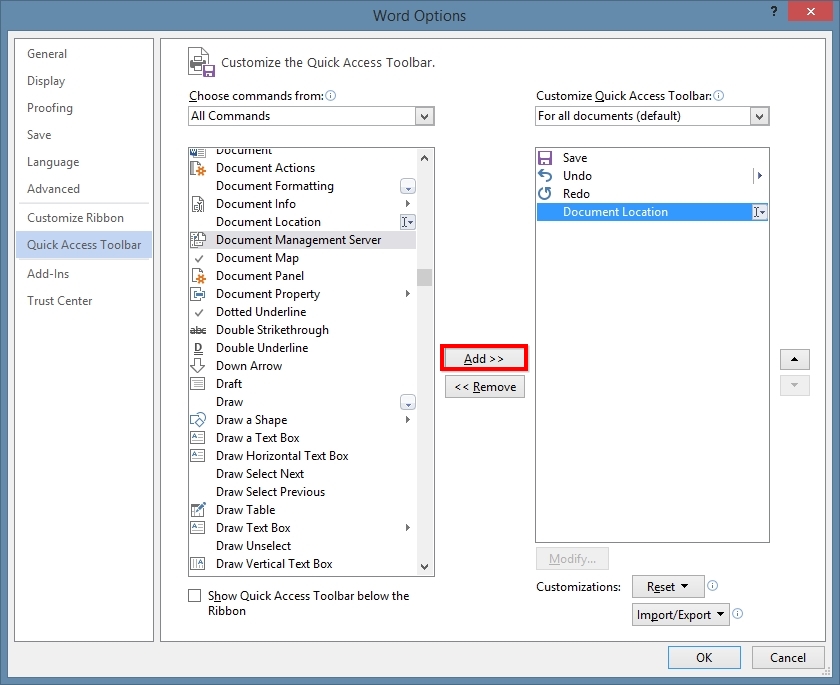Click the Add >> button

[x=484, y=358]
